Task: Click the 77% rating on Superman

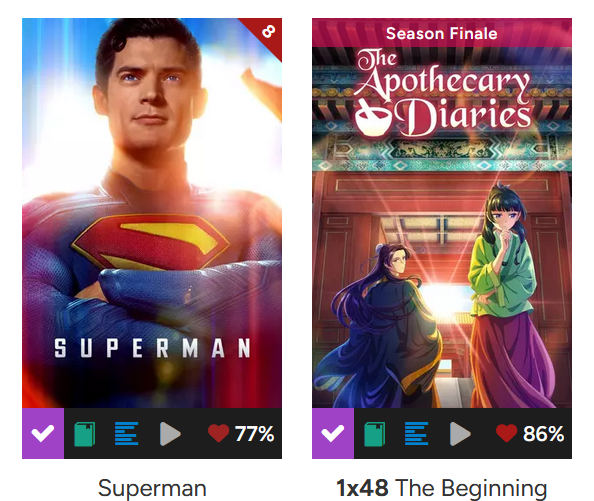Action: (x=254, y=434)
